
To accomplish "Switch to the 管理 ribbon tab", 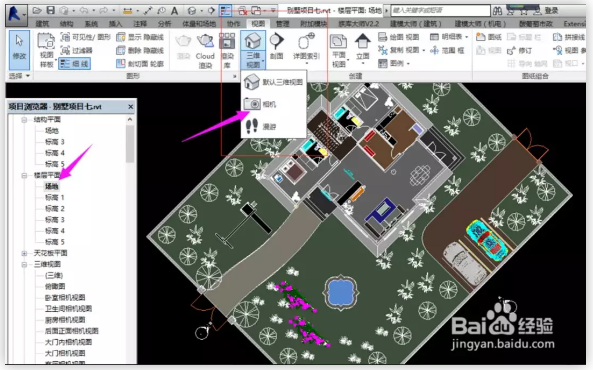I will pyautogui.click(x=283, y=24).
